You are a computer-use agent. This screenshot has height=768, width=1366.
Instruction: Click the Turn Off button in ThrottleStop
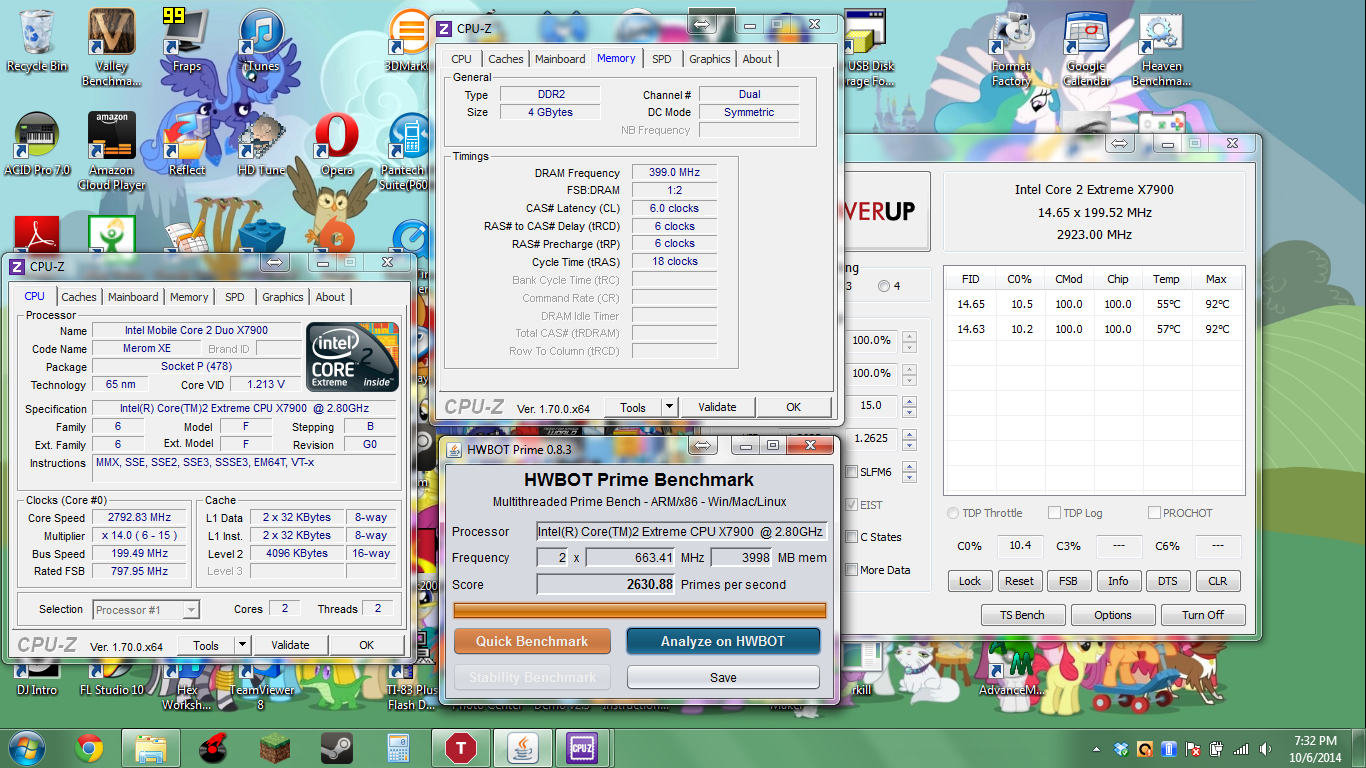pyautogui.click(x=1203, y=615)
